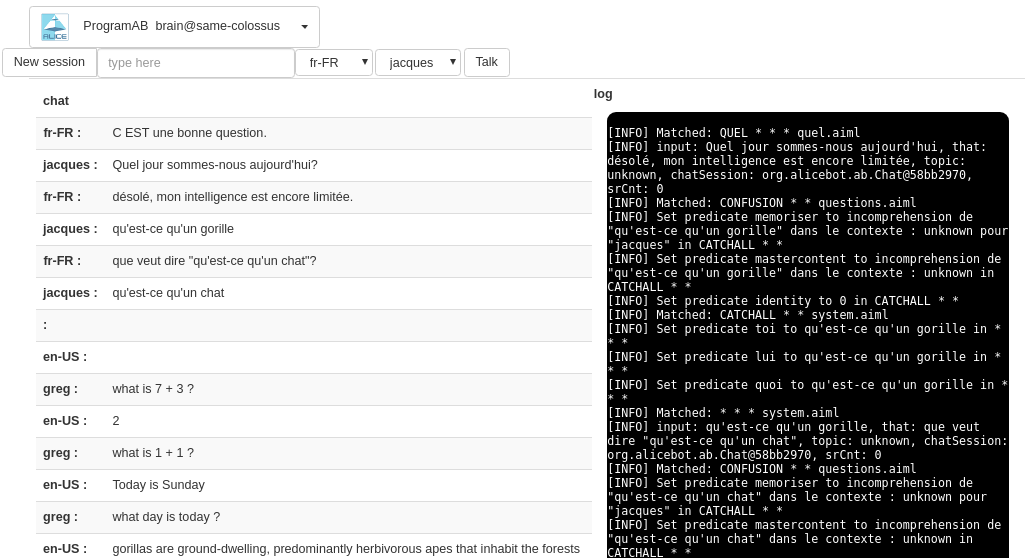
Task: Select the 'ProgramAB brain@same-colossus' service label
Action: pos(181,26)
